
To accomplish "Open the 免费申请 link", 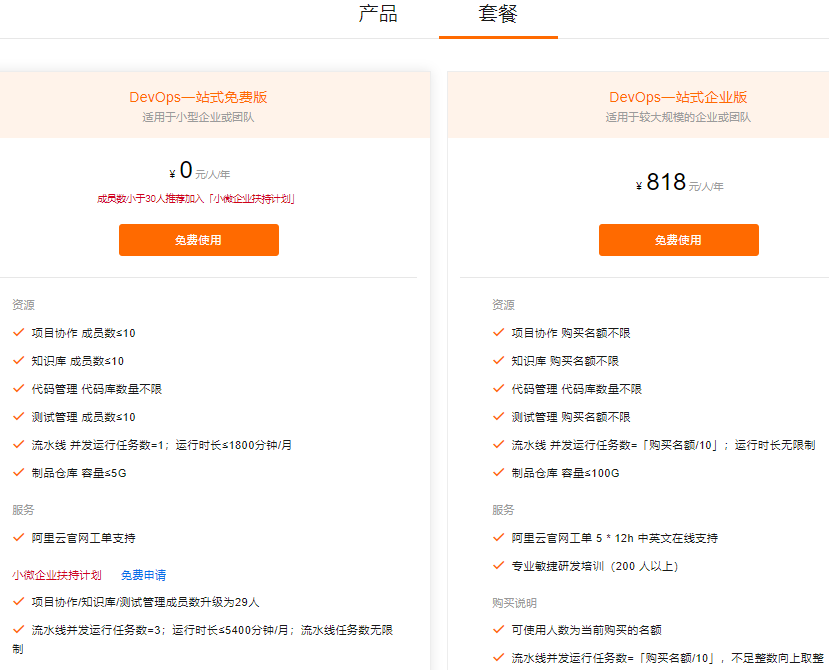I will [143, 575].
